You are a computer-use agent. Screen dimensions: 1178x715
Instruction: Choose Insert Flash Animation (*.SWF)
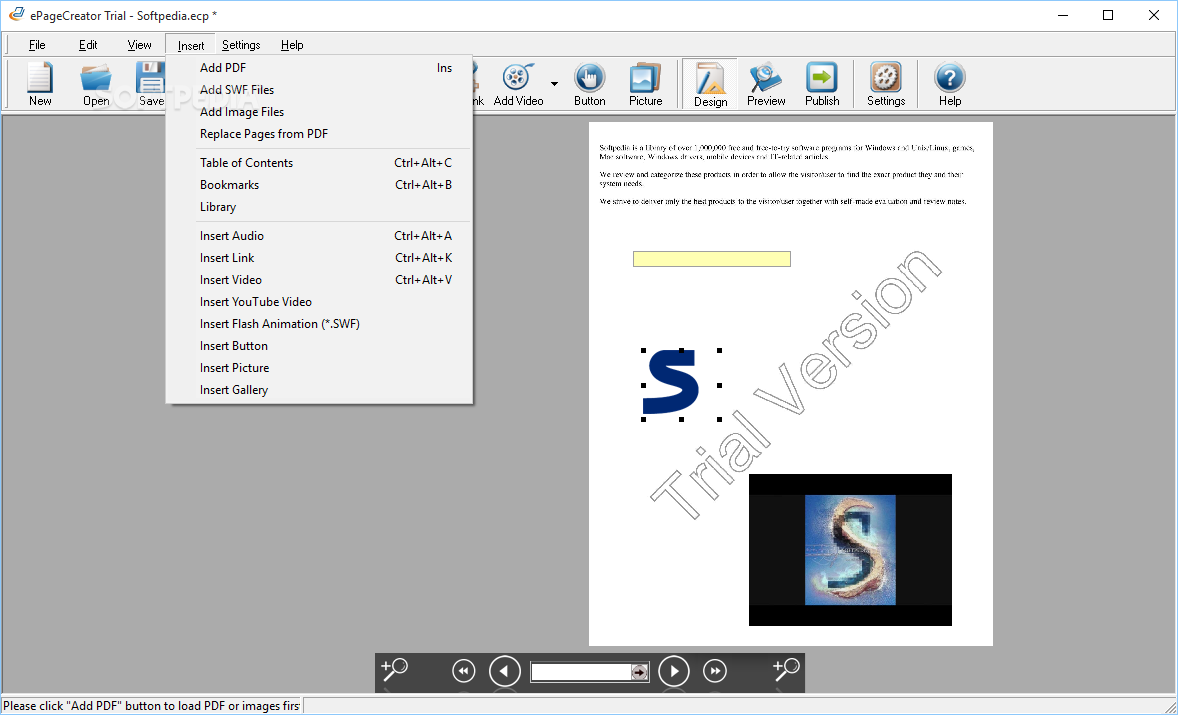coord(319,324)
